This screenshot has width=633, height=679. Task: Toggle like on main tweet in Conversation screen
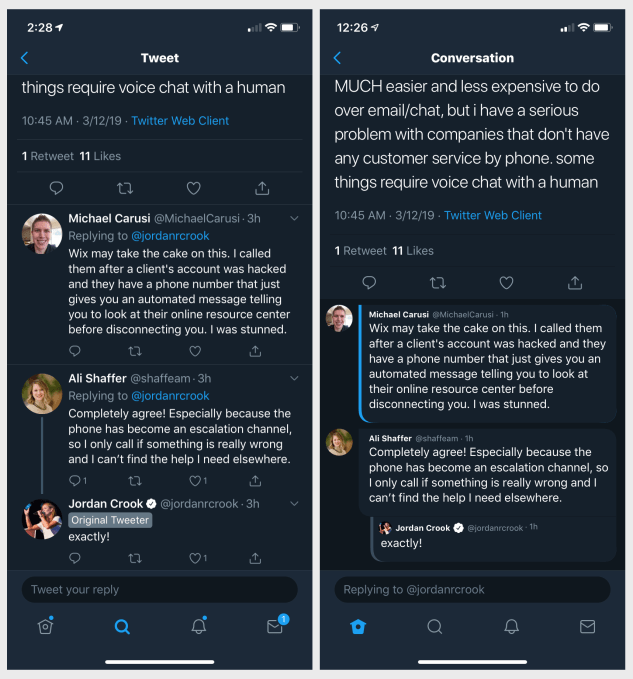[506, 283]
